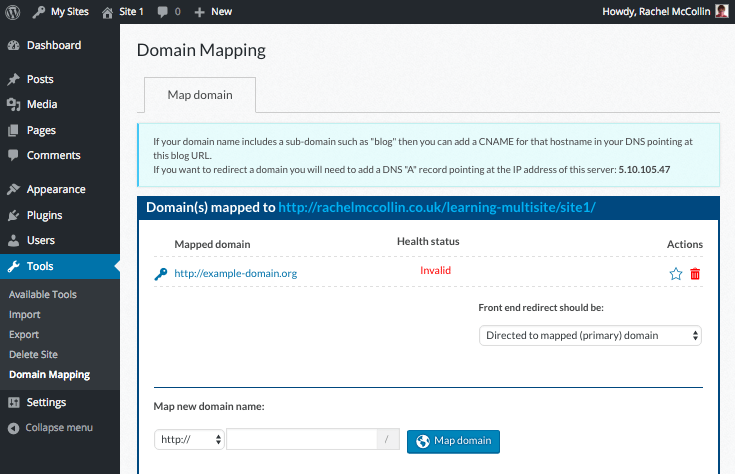Screen dimensions: 735x474
Task: Click the Map new domain name label
Action: tap(209, 406)
